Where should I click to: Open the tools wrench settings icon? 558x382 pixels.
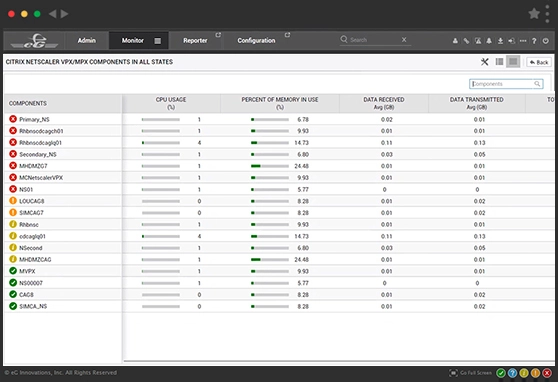point(484,62)
